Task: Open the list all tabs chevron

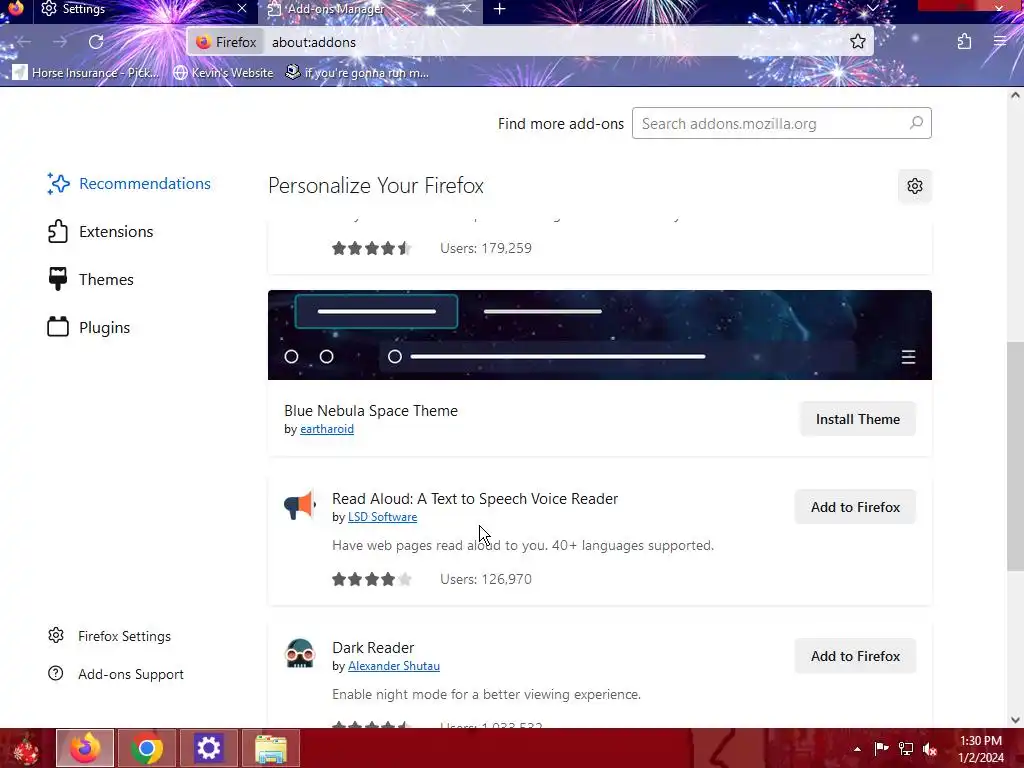Action: (x=872, y=8)
